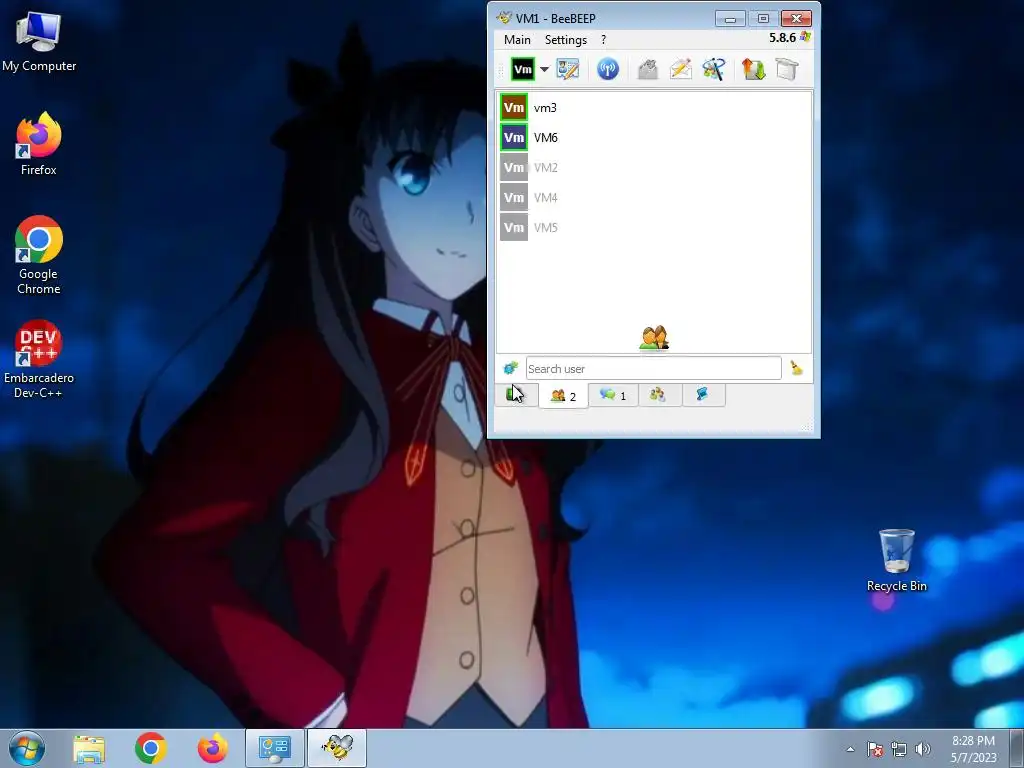Open the status dropdown arrow beside Vm avatar
Screen dimensions: 1024x768
pyautogui.click(x=544, y=69)
